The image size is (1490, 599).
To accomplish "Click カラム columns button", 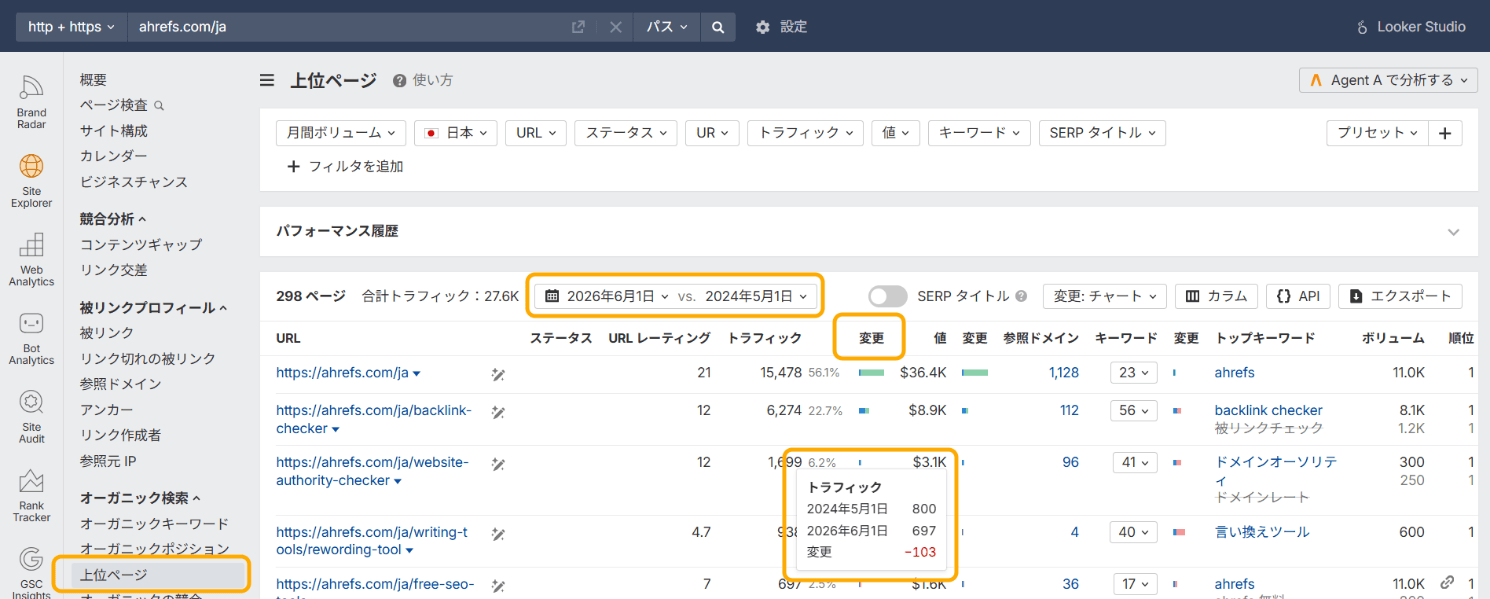I will tap(1217, 296).
